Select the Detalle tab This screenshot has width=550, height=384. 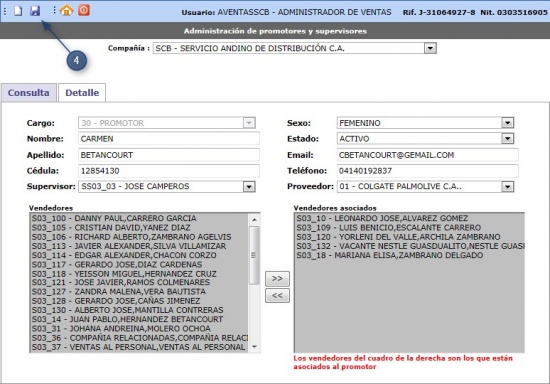[x=82, y=93]
